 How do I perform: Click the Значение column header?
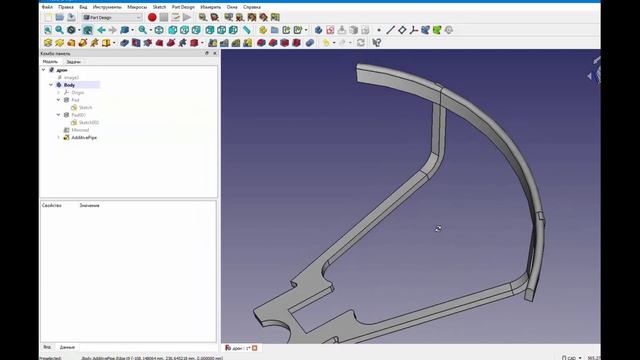[x=89, y=206]
